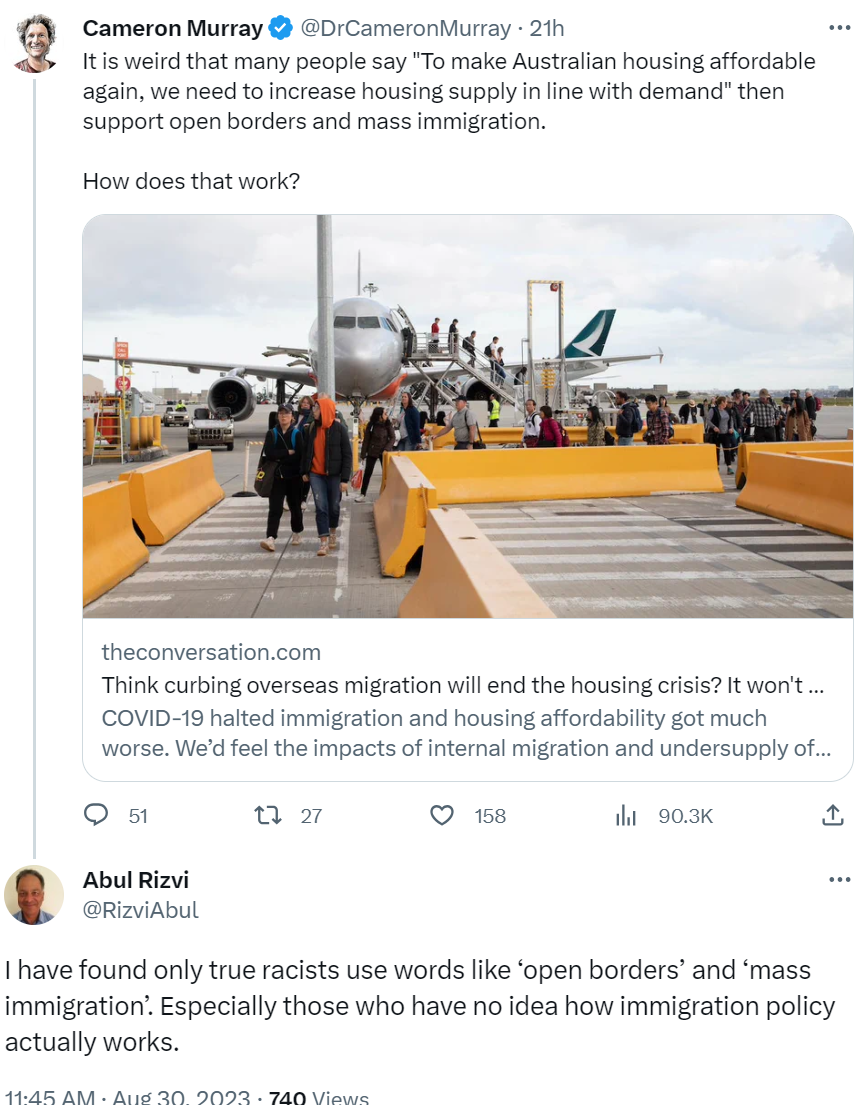Open more options on Cameron Murray's tweet
Image resolution: width=862 pixels, height=1105 pixels.
[x=839, y=28]
